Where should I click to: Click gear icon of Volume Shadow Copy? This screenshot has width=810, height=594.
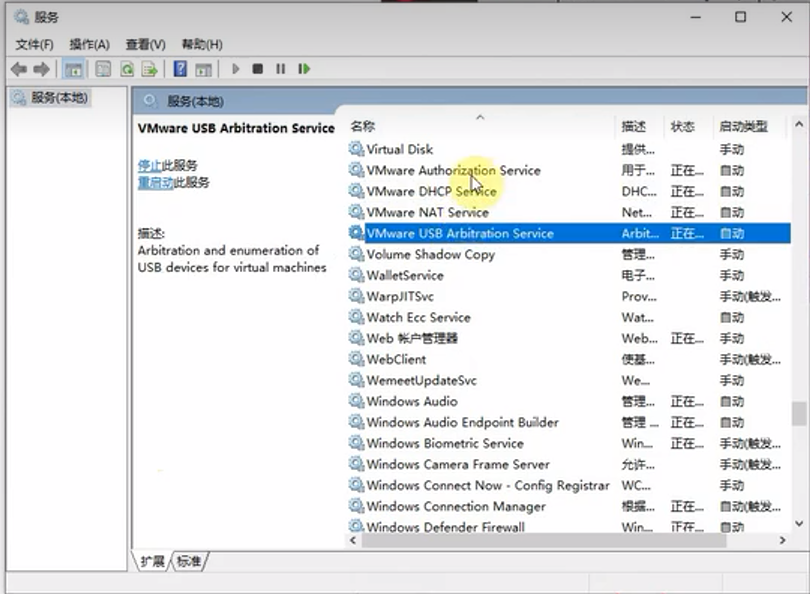(x=356, y=254)
